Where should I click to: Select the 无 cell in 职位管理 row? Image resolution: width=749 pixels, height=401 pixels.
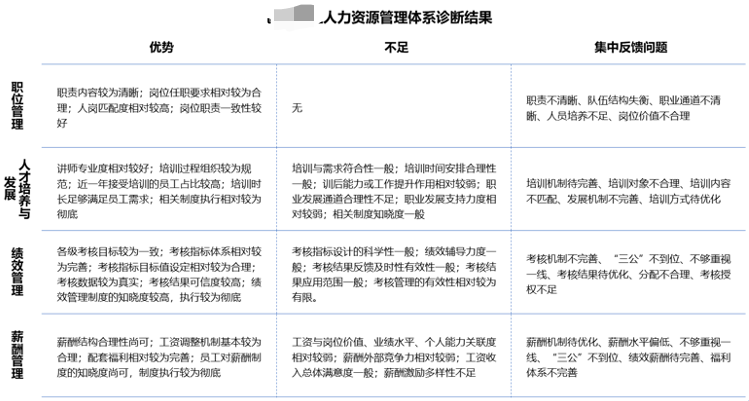point(297,107)
